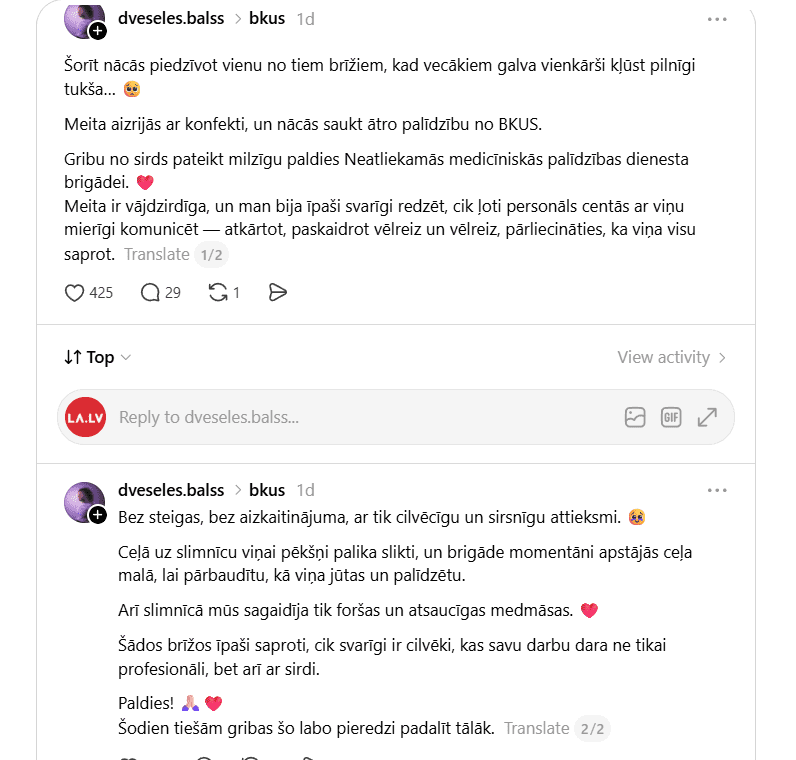Open more options menu for second post

(x=717, y=490)
